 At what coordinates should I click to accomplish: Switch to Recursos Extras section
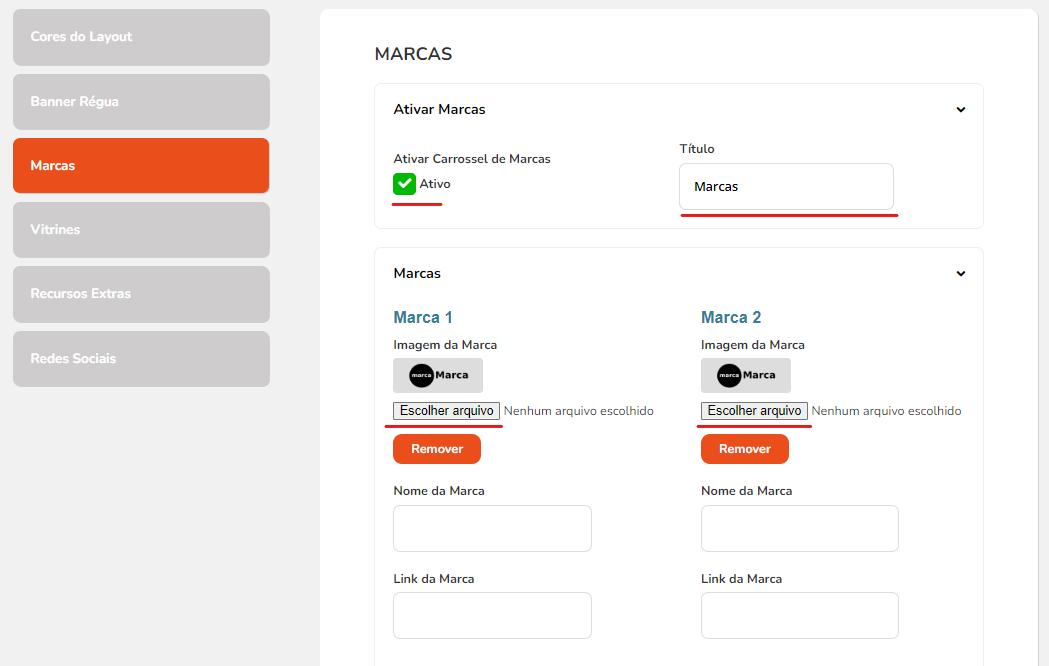tap(141, 294)
